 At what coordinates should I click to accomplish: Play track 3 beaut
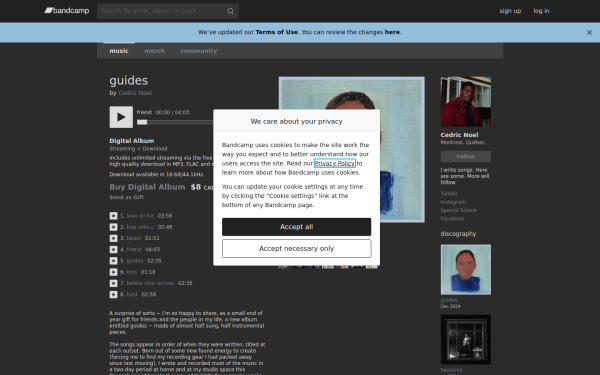pyautogui.click(x=113, y=238)
